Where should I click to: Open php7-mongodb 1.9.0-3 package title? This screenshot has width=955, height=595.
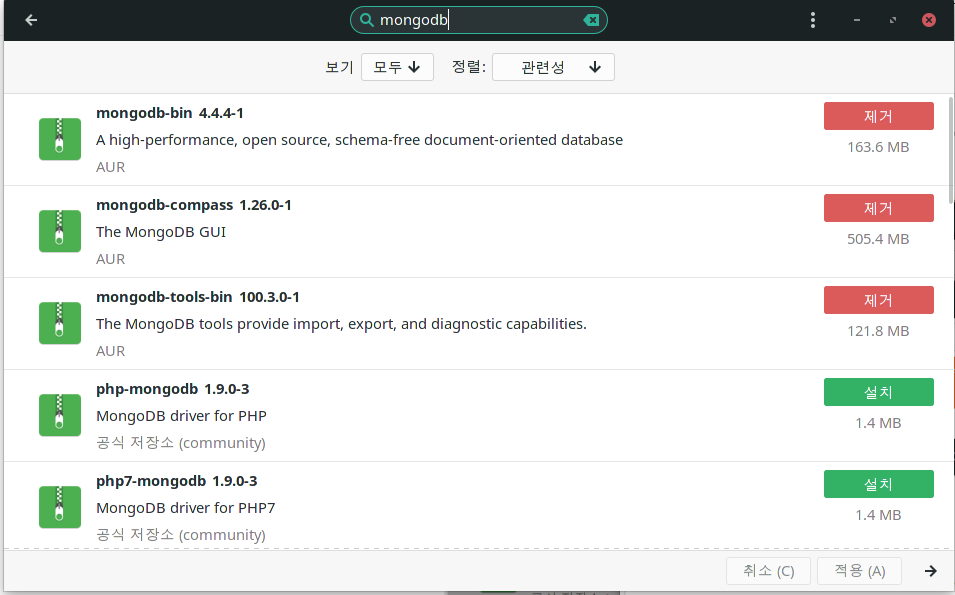tap(177, 481)
